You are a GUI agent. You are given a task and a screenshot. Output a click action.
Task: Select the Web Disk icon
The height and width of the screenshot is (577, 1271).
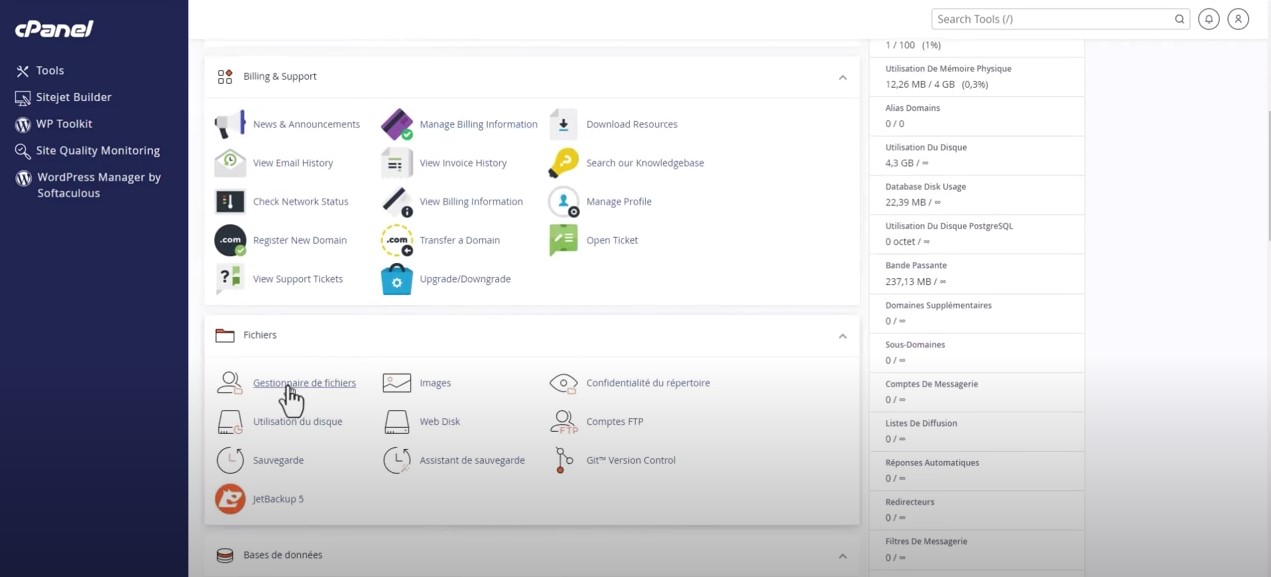(x=396, y=421)
